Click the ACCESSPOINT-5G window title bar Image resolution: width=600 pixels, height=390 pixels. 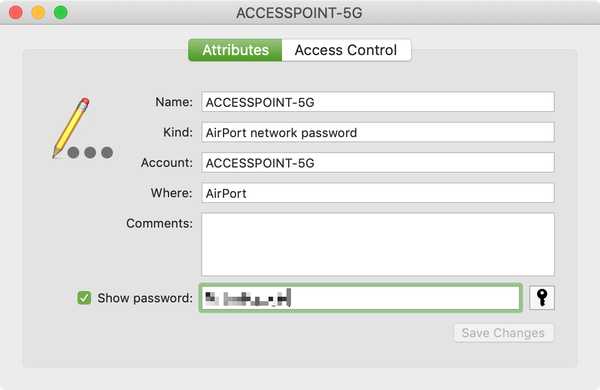pyautogui.click(x=299, y=13)
